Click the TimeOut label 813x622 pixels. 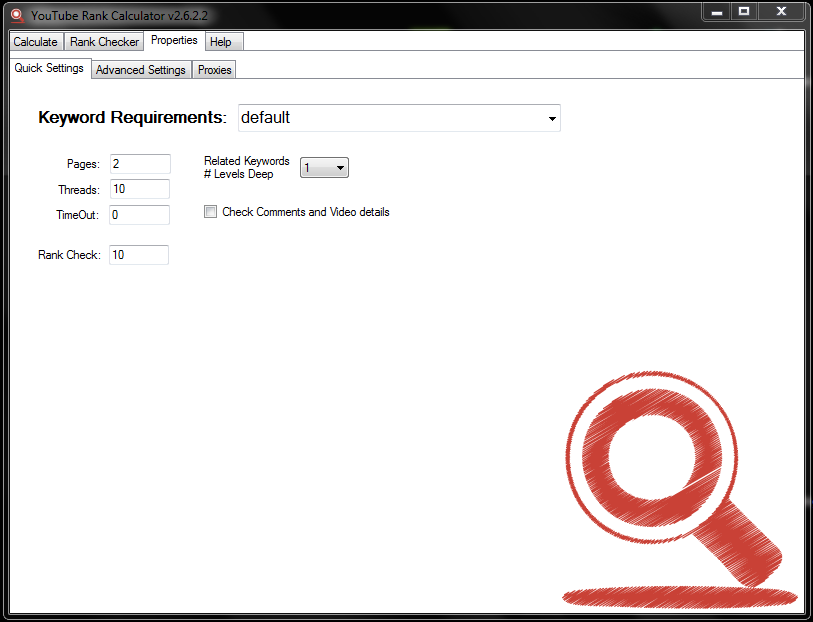pyautogui.click(x=78, y=215)
